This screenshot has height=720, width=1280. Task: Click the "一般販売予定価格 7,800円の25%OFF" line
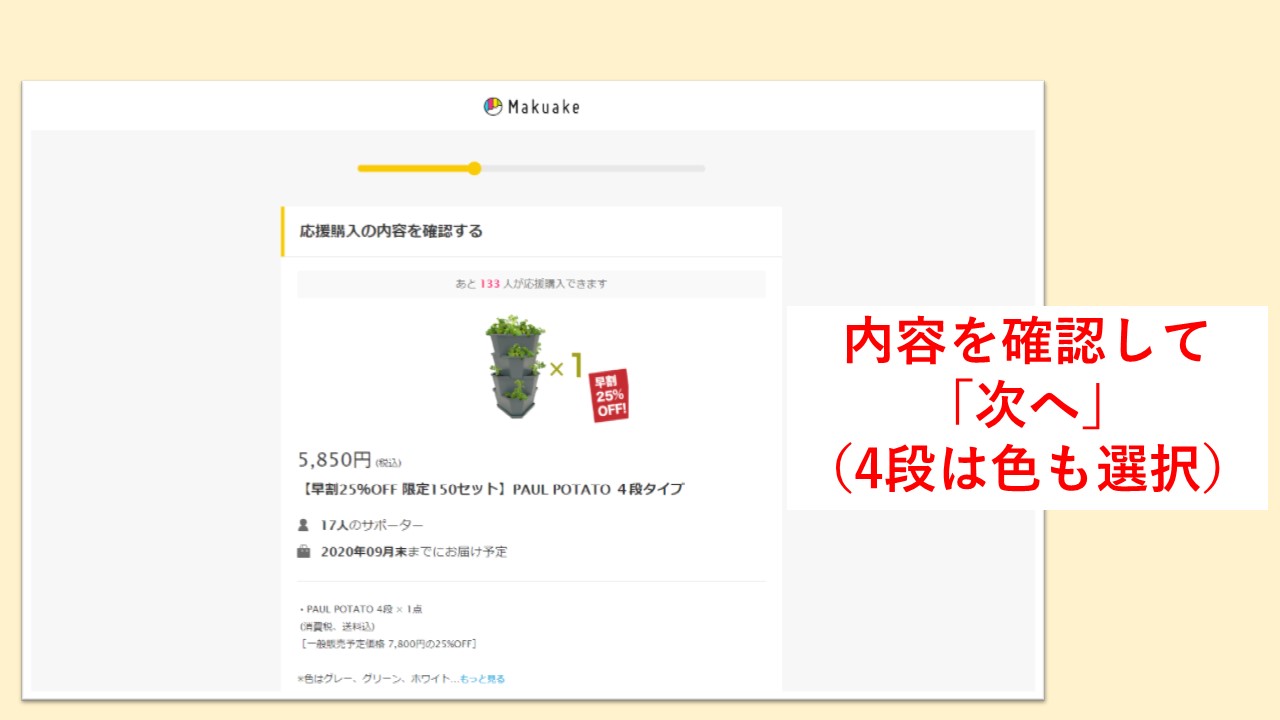click(388, 643)
